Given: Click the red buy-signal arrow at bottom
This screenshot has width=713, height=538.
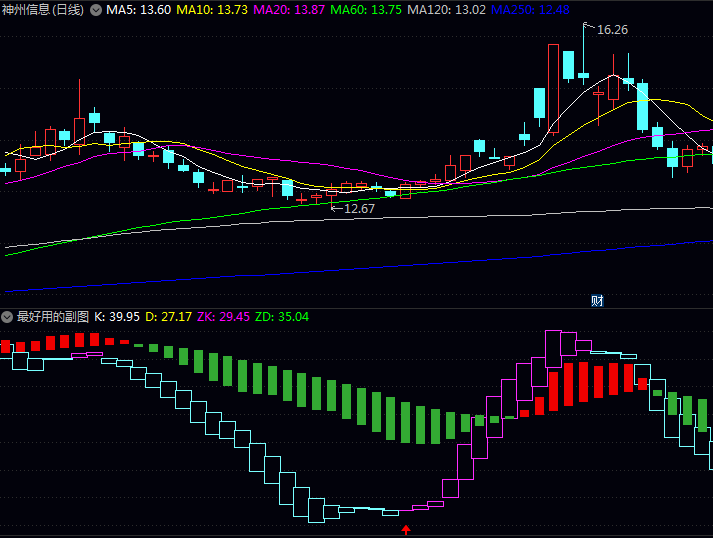Looking at the screenshot, I should tap(406, 530).
